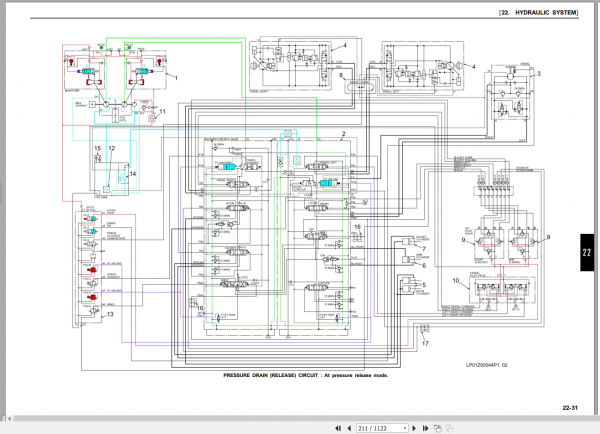Click the greyed-out next-view icon
Image resolution: width=600 pixels, height=434 pixels.
tap(450, 428)
